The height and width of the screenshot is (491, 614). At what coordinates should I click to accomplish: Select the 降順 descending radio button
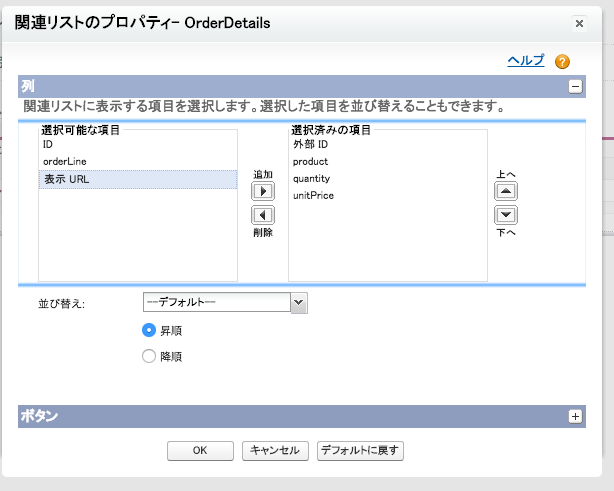pos(149,356)
